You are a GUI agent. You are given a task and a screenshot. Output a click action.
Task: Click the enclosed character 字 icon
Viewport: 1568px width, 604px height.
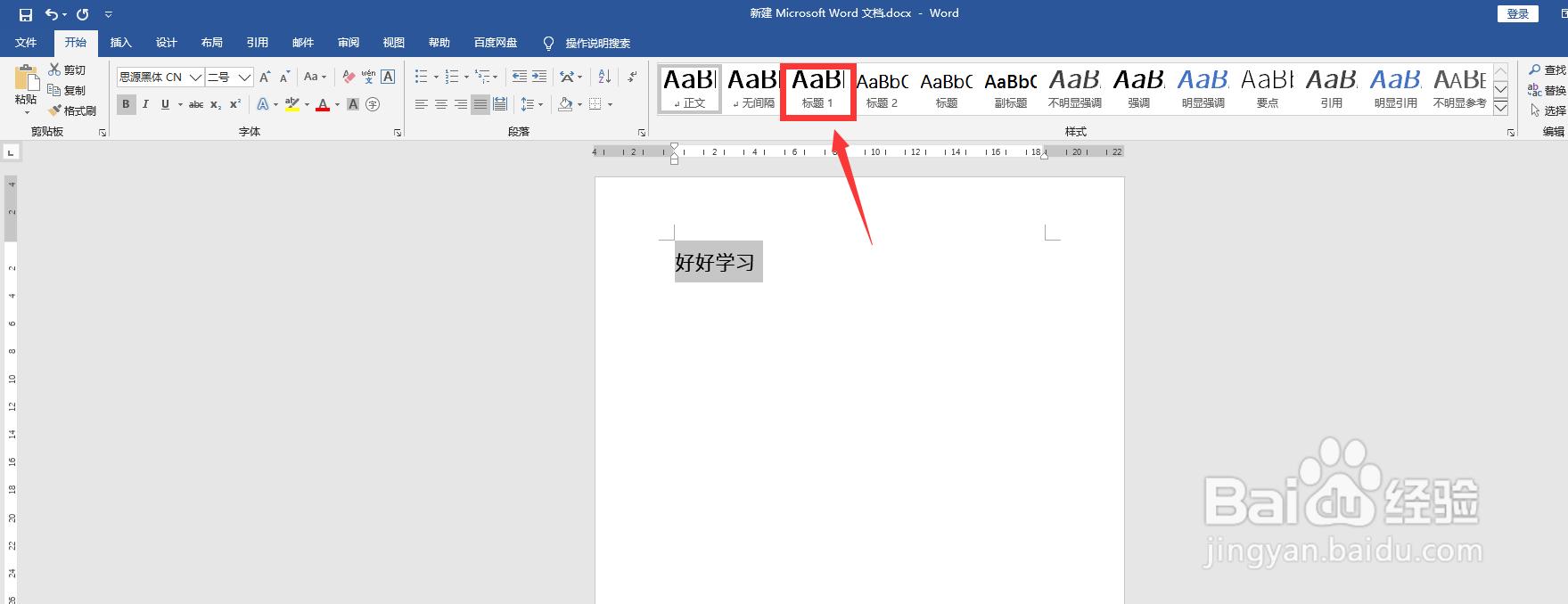373,104
